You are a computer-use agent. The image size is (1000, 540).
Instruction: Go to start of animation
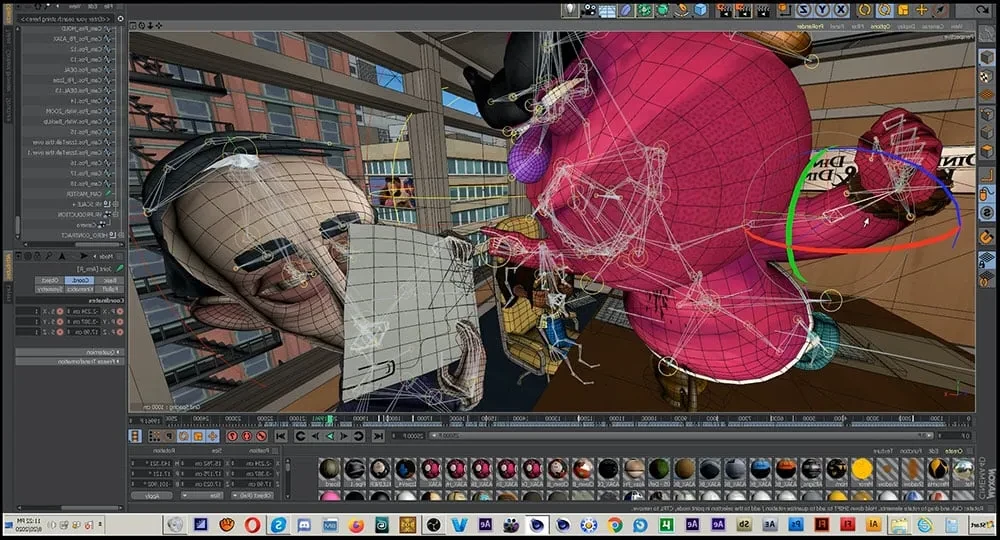point(378,436)
